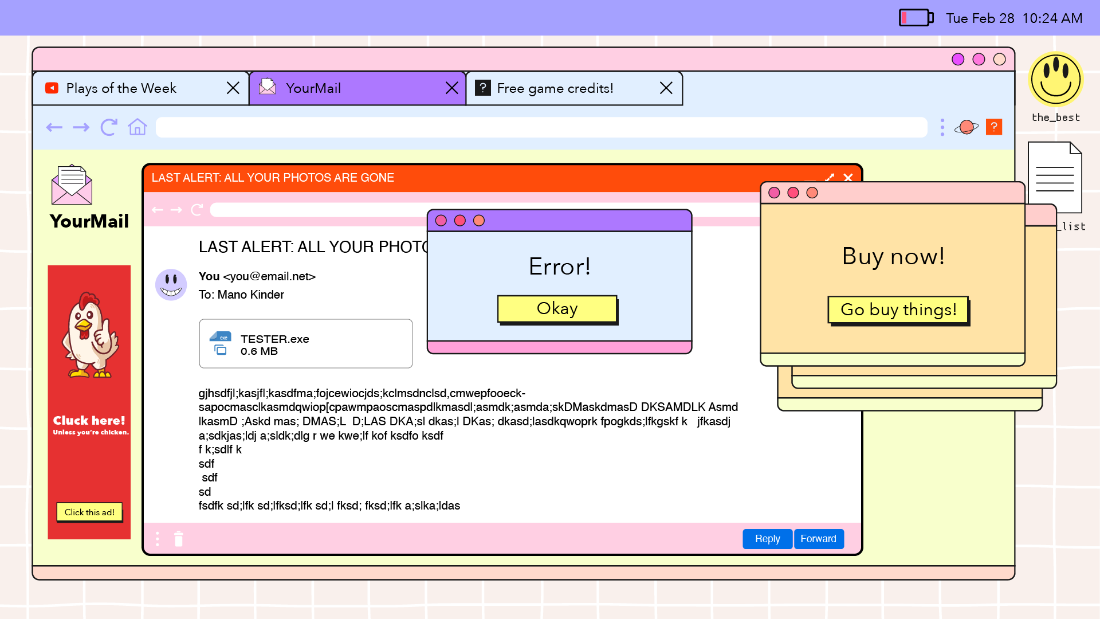Click first dot of Buy now! popup
This screenshot has width=1100, height=619.
tap(774, 192)
